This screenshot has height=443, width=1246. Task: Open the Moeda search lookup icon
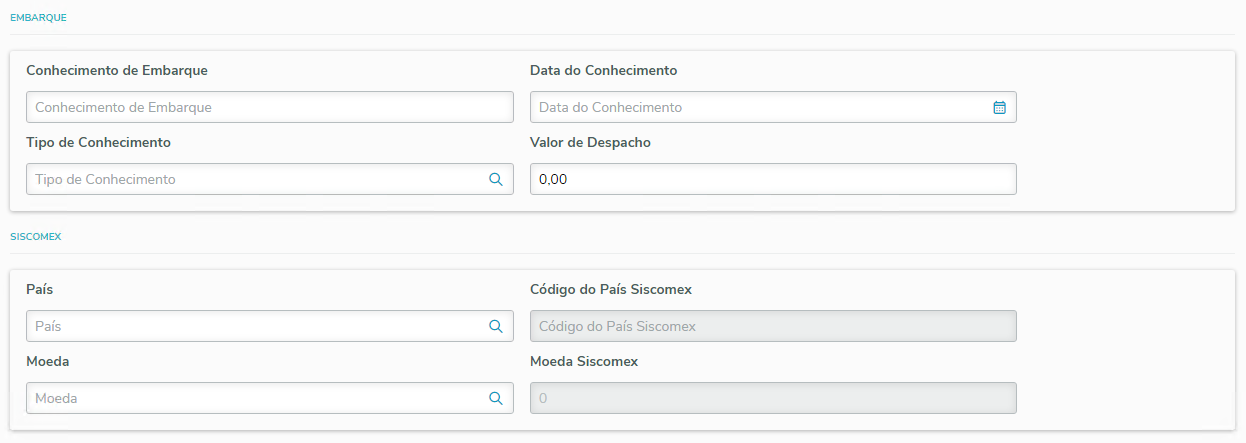[495, 398]
